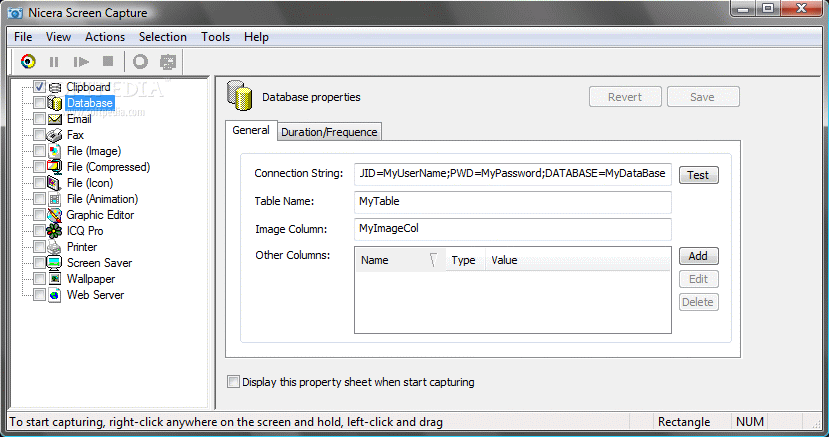Select the Screen Saver tree item label
829x437 pixels.
(x=99, y=263)
